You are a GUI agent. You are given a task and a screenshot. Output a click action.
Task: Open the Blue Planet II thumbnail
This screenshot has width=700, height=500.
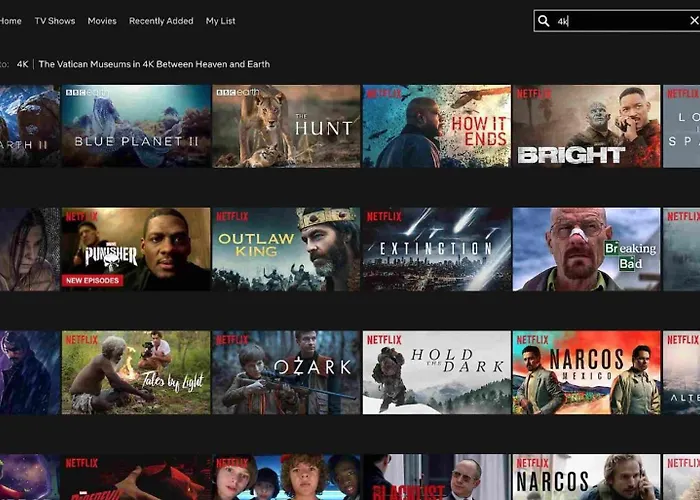(x=136, y=126)
